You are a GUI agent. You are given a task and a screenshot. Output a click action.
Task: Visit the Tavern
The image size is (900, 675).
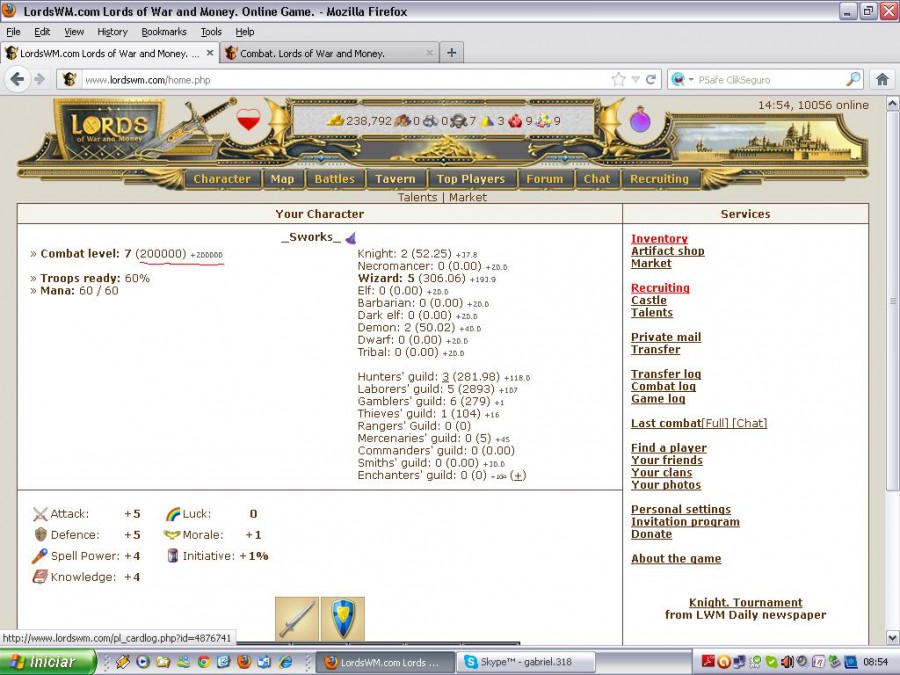395,179
